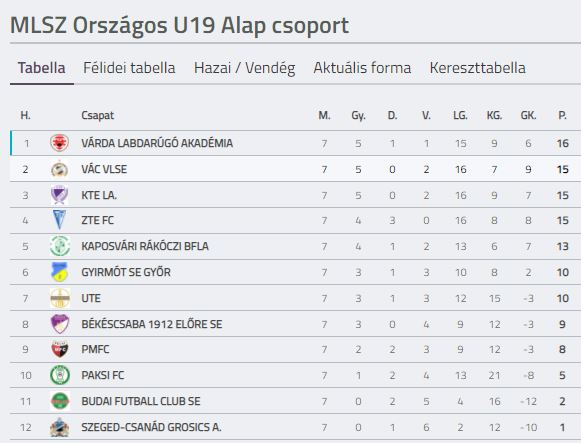Image resolution: width=581 pixels, height=443 pixels.
Task: Click the UTE club emblem
Action: (60, 298)
